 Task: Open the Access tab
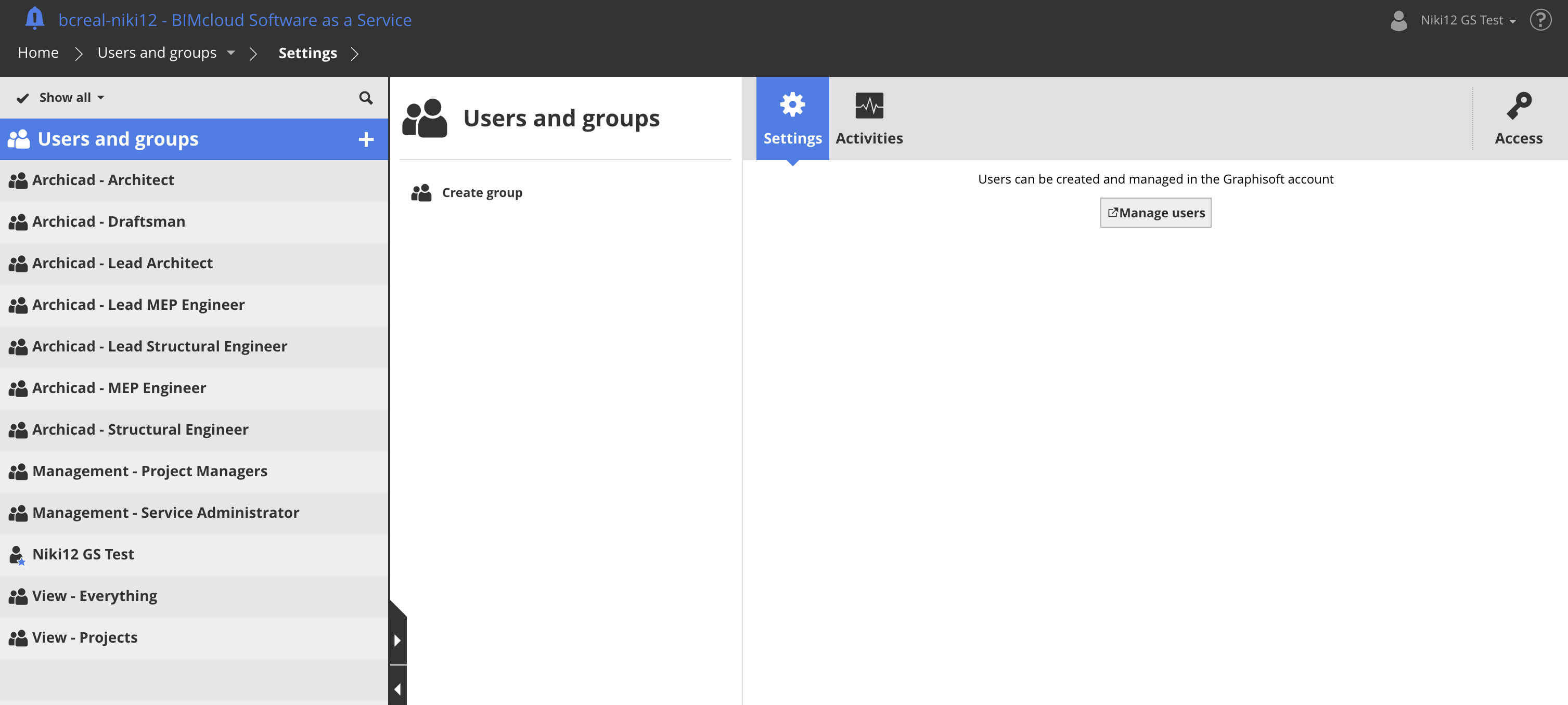[x=1519, y=118]
